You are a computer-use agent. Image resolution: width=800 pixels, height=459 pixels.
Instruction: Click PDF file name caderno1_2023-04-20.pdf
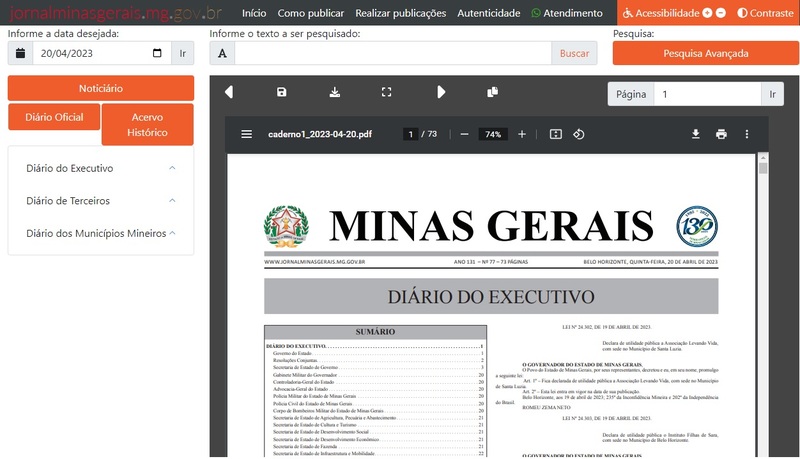coord(320,134)
